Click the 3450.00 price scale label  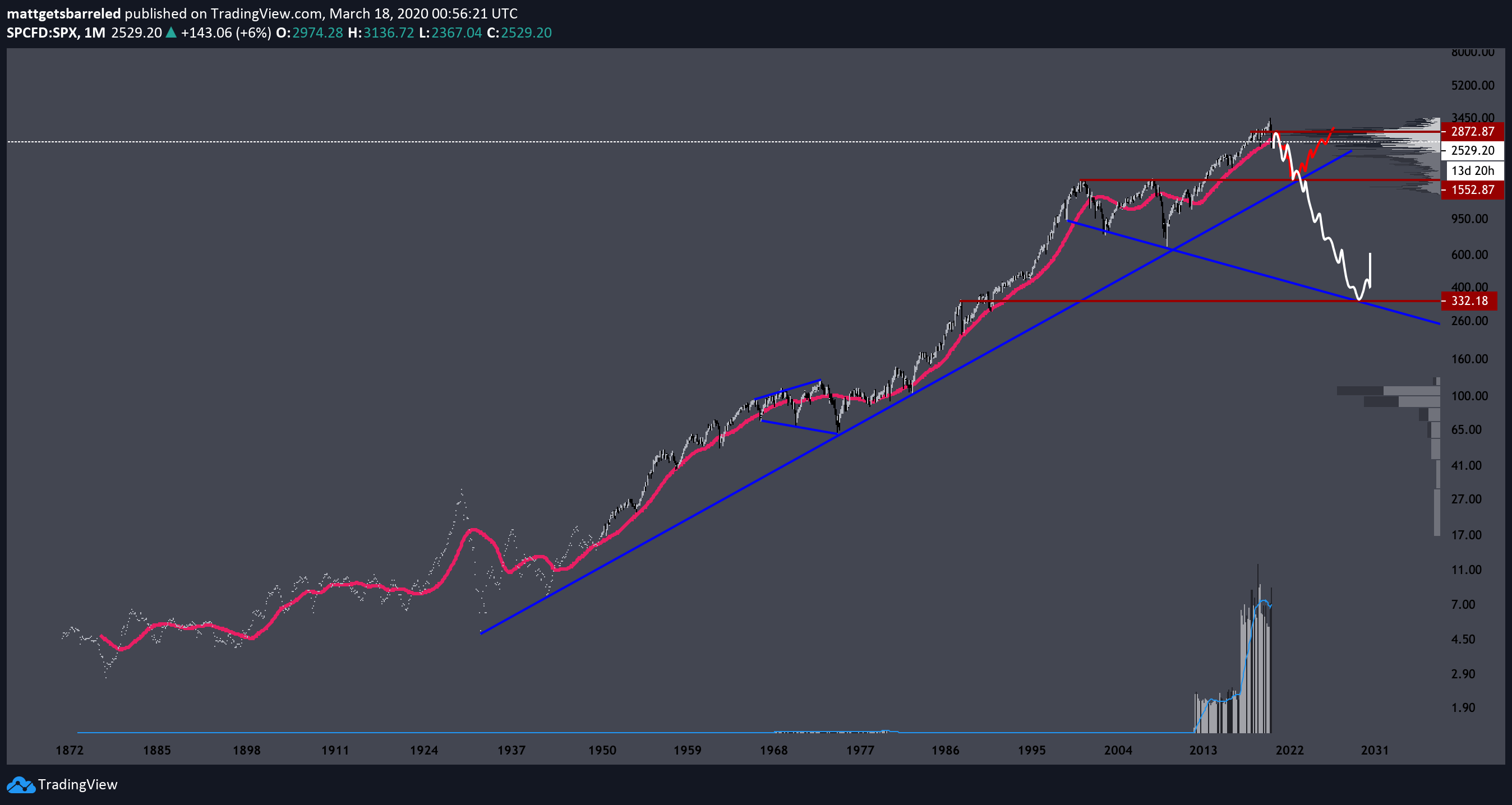click(x=1473, y=118)
